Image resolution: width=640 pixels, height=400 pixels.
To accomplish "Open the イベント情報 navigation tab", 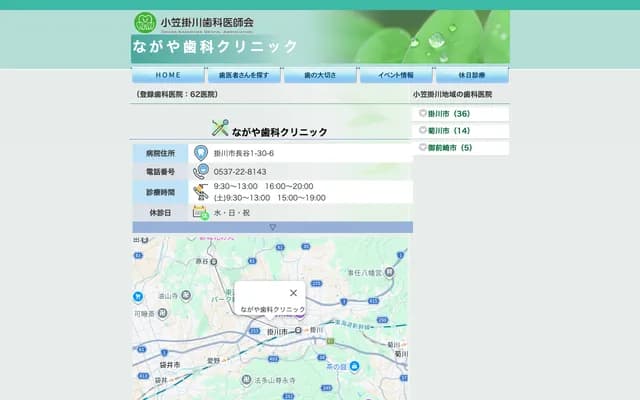I will 396,75.
